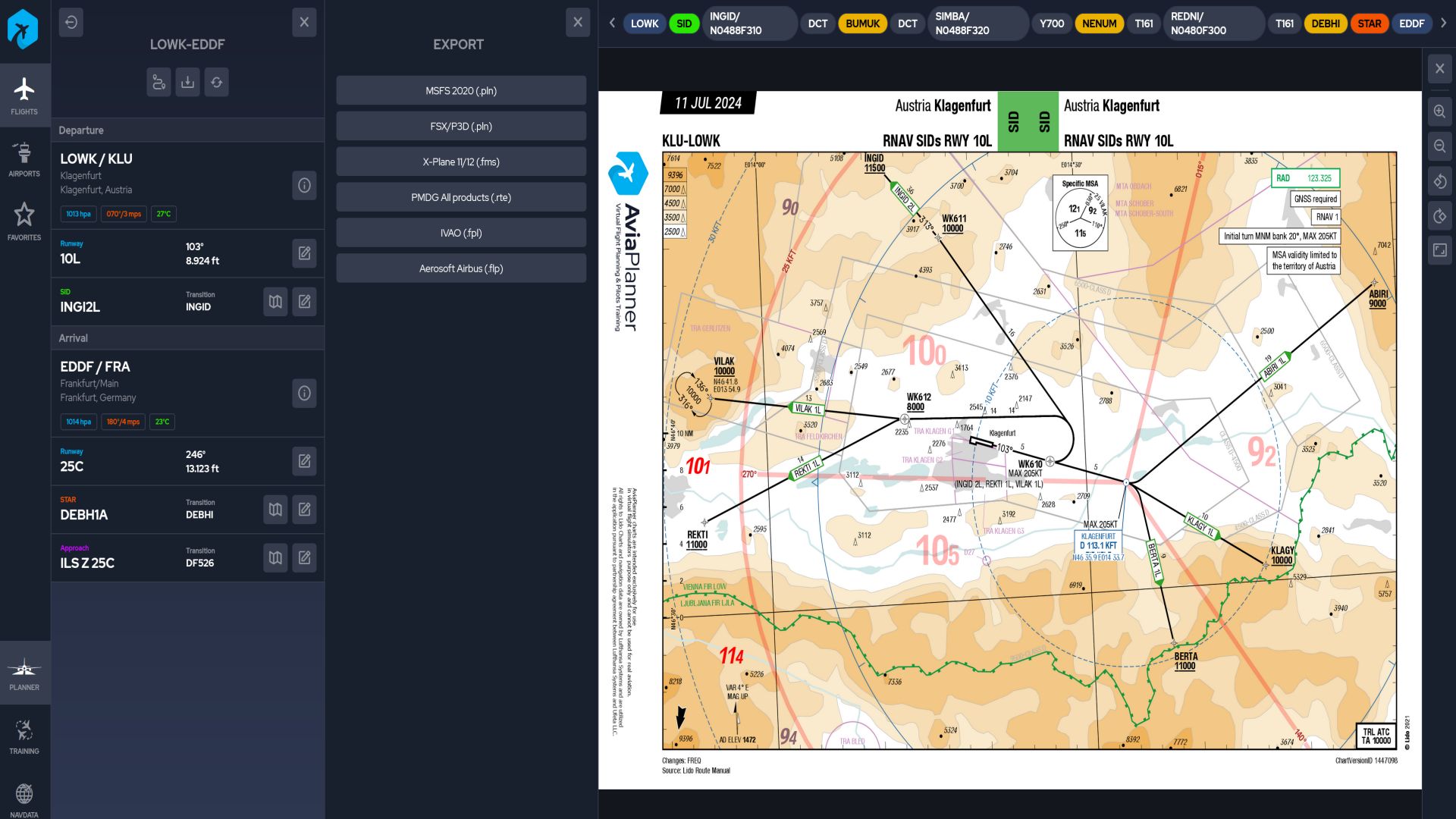Click departure wind 070°/3 mps tag
Screen dimensions: 1456x819
coord(124,214)
